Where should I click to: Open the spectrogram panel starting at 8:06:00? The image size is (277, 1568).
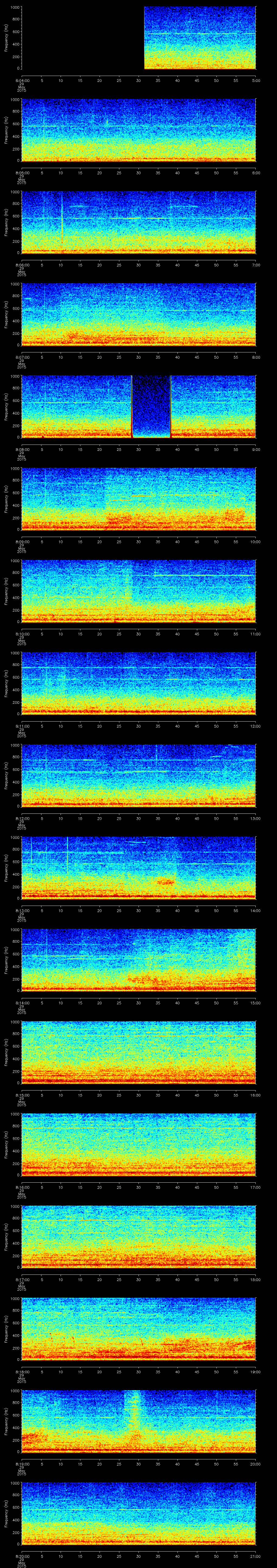pyautogui.click(x=139, y=222)
